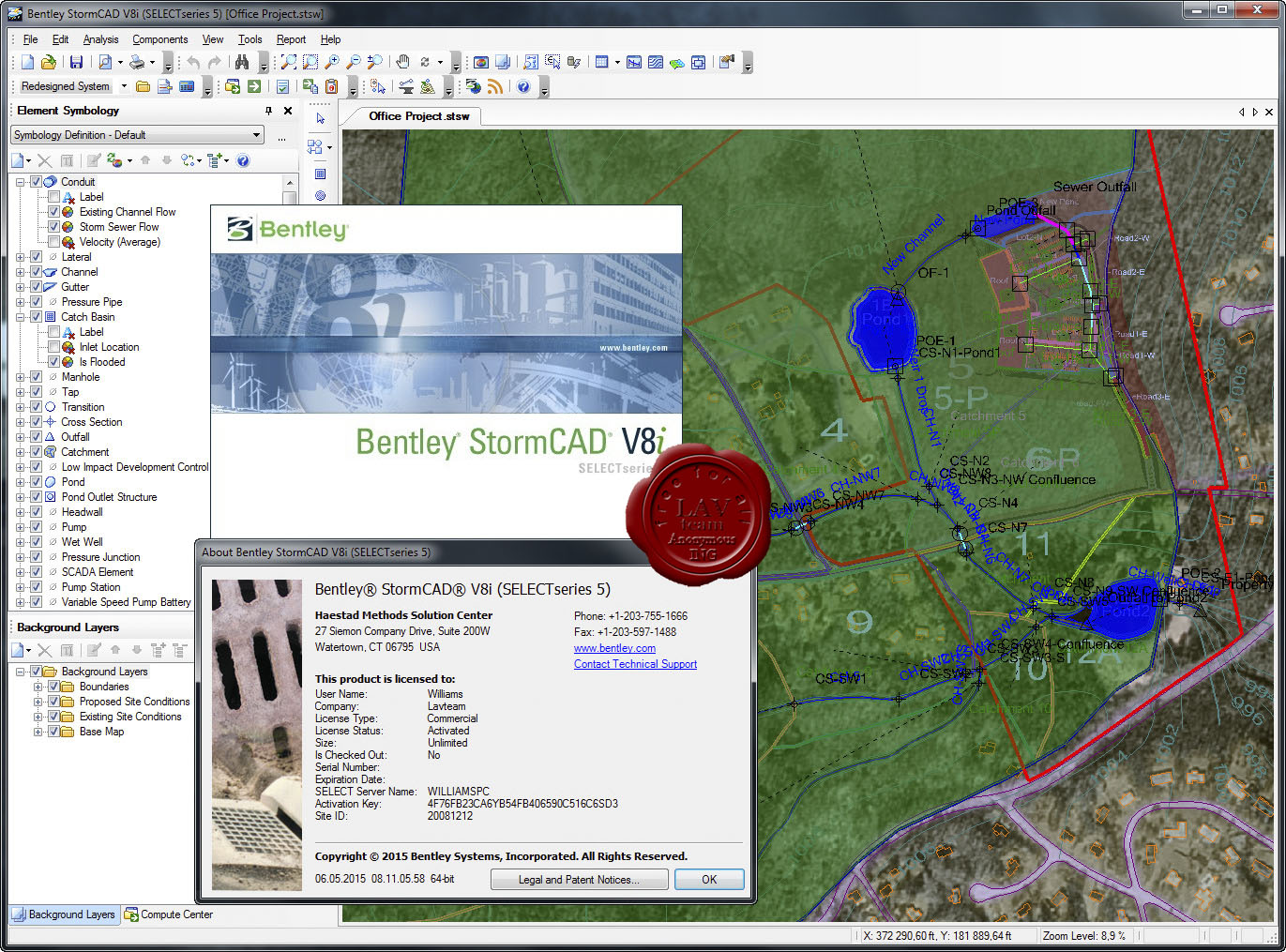The image size is (1286, 952).
Task: Open the Components menu
Action: [x=159, y=39]
